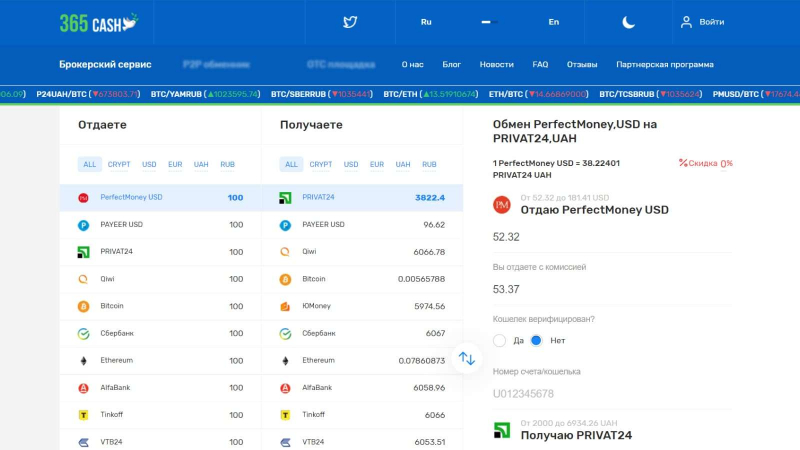Screen dimensions: 800x450
Task: Select PerfectMoney USD icon in Отдаете list
Action: [83, 198]
